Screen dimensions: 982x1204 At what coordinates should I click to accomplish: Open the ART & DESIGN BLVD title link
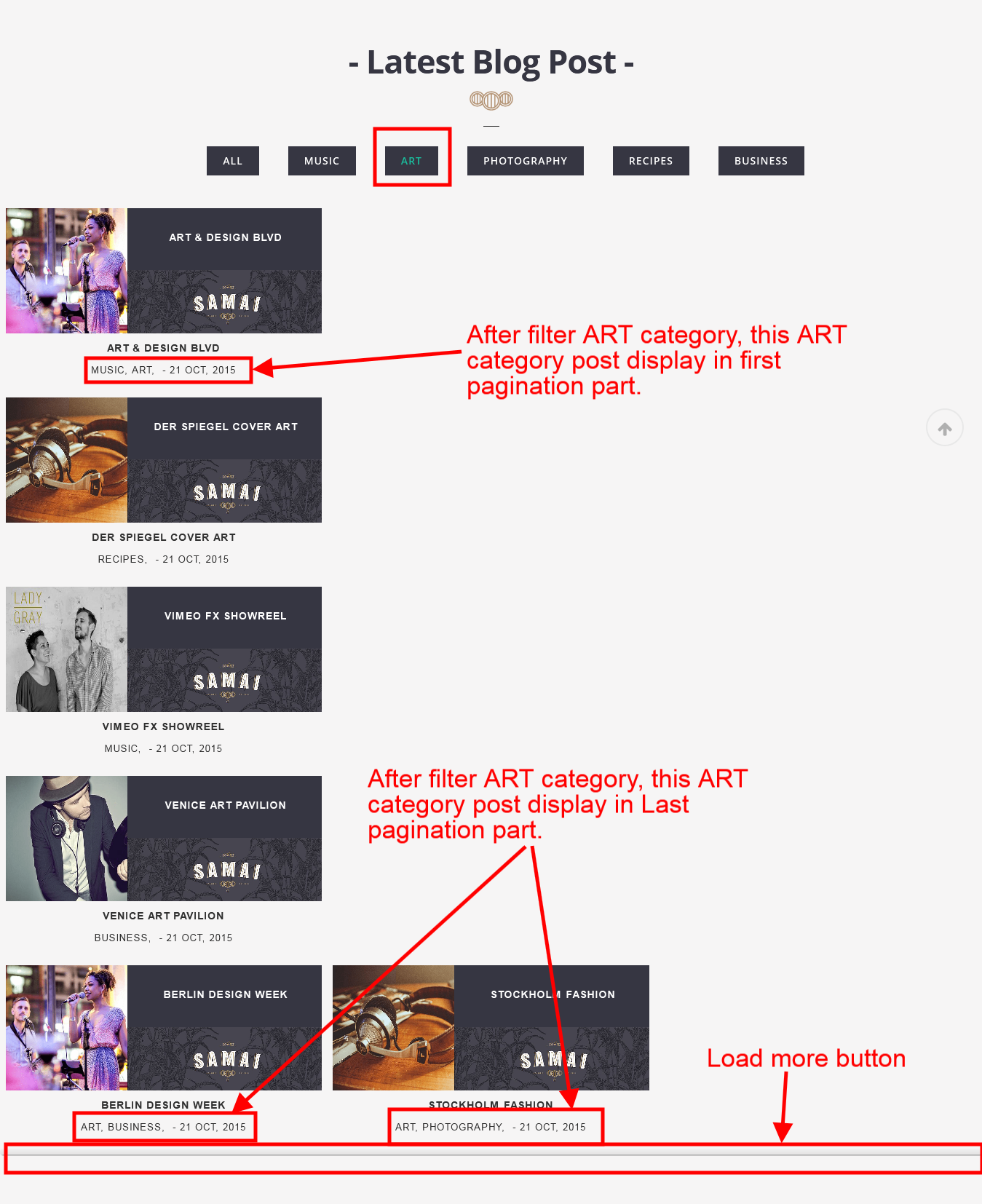(x=163, y=348)
